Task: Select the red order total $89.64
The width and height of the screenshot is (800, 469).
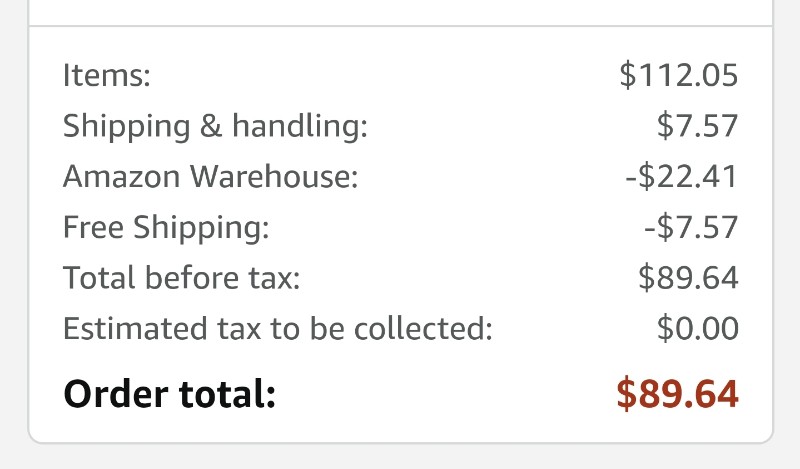Action: click(x=678, y=394)
